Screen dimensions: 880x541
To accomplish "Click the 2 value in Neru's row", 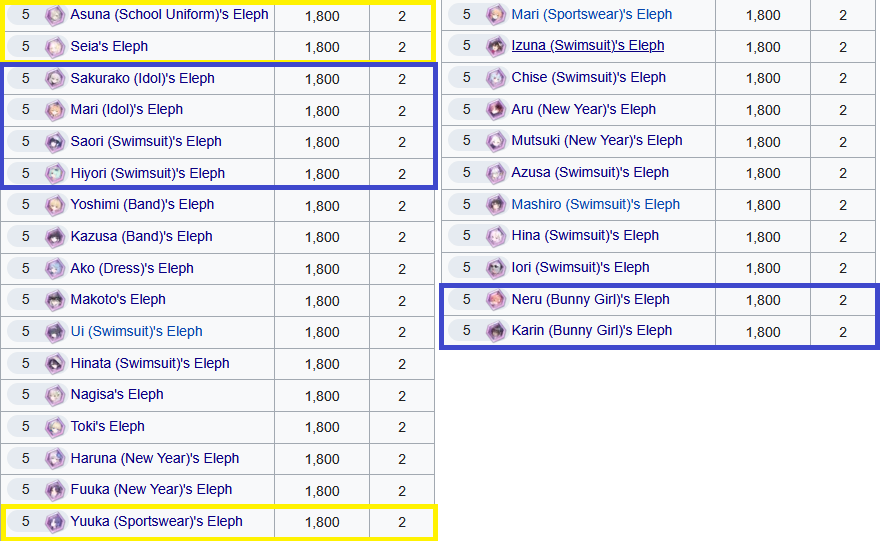I will (x=843, y=300).
